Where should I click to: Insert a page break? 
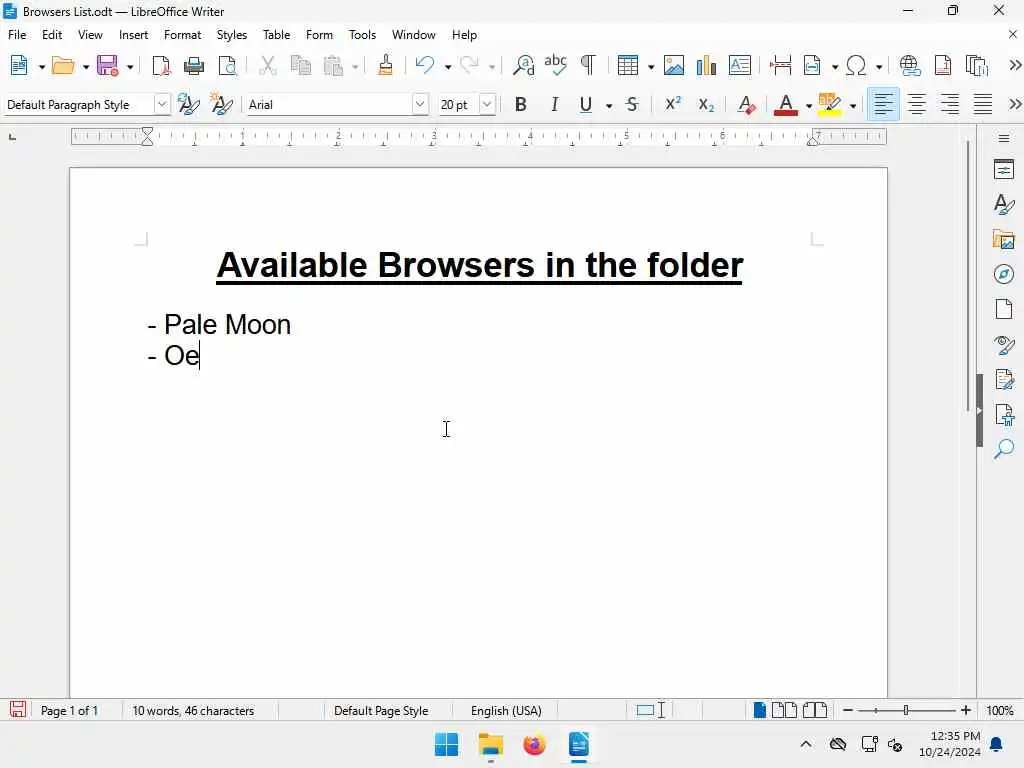[780, 65]
